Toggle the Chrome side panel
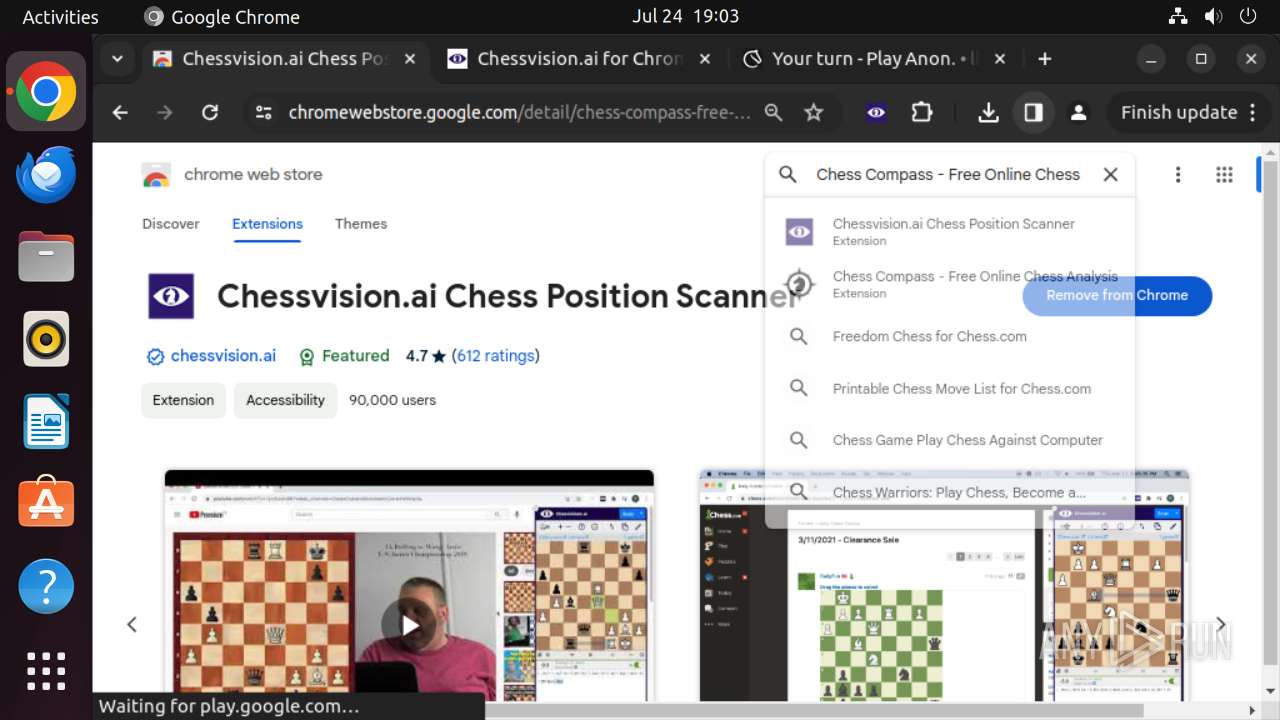1280x720 pixels. (x=1033, y=113)
